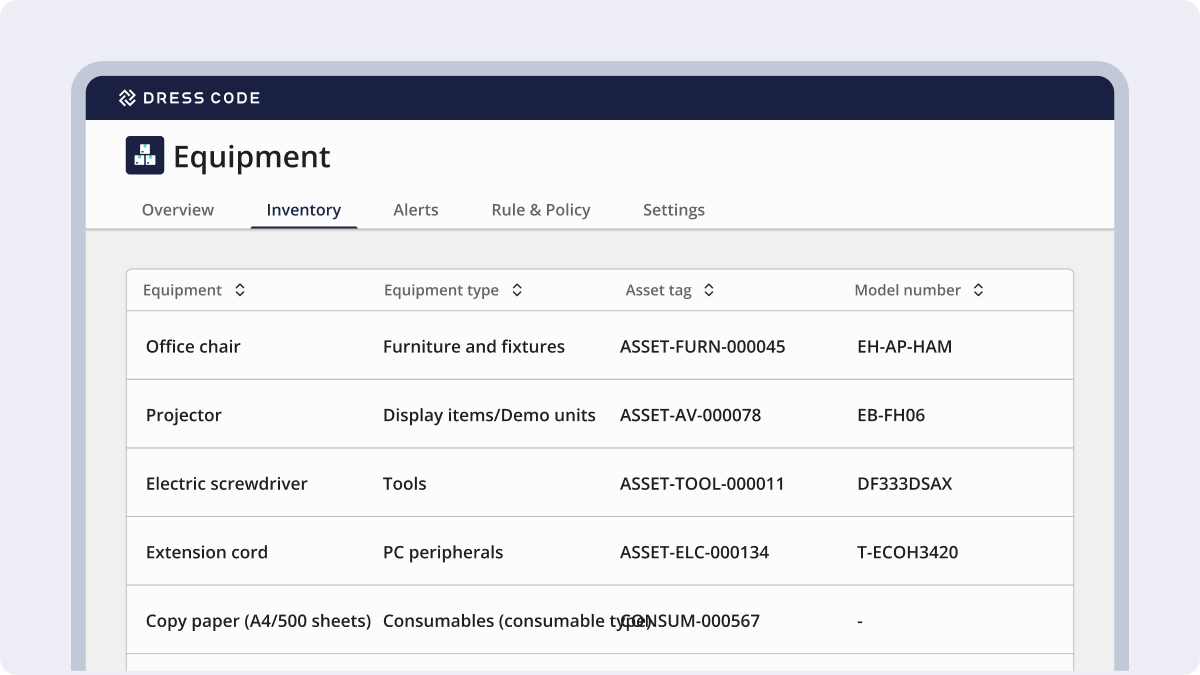Viewport: 1200px width, 675px height.
Task: Sort by Asset tag column arrows
Action: click(709, 290)
